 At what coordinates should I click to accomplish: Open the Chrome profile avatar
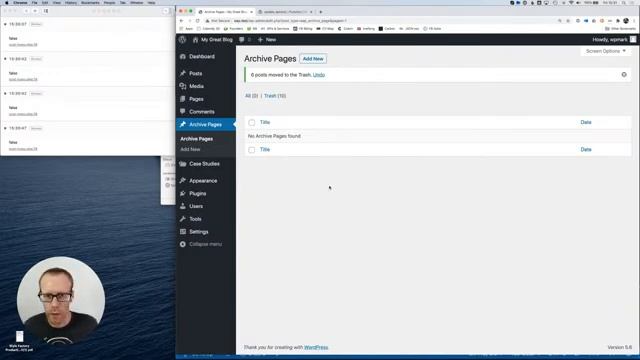click(x=626, y=20)
